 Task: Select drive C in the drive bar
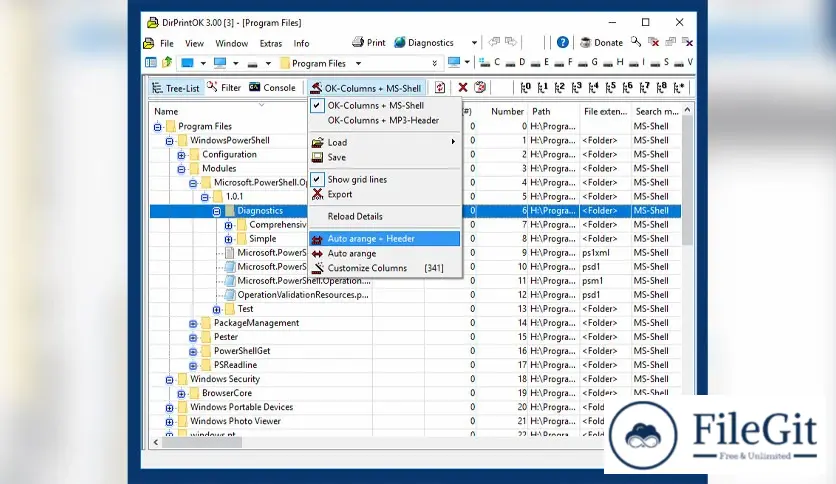pyautogui.click(x=489, y=62)
